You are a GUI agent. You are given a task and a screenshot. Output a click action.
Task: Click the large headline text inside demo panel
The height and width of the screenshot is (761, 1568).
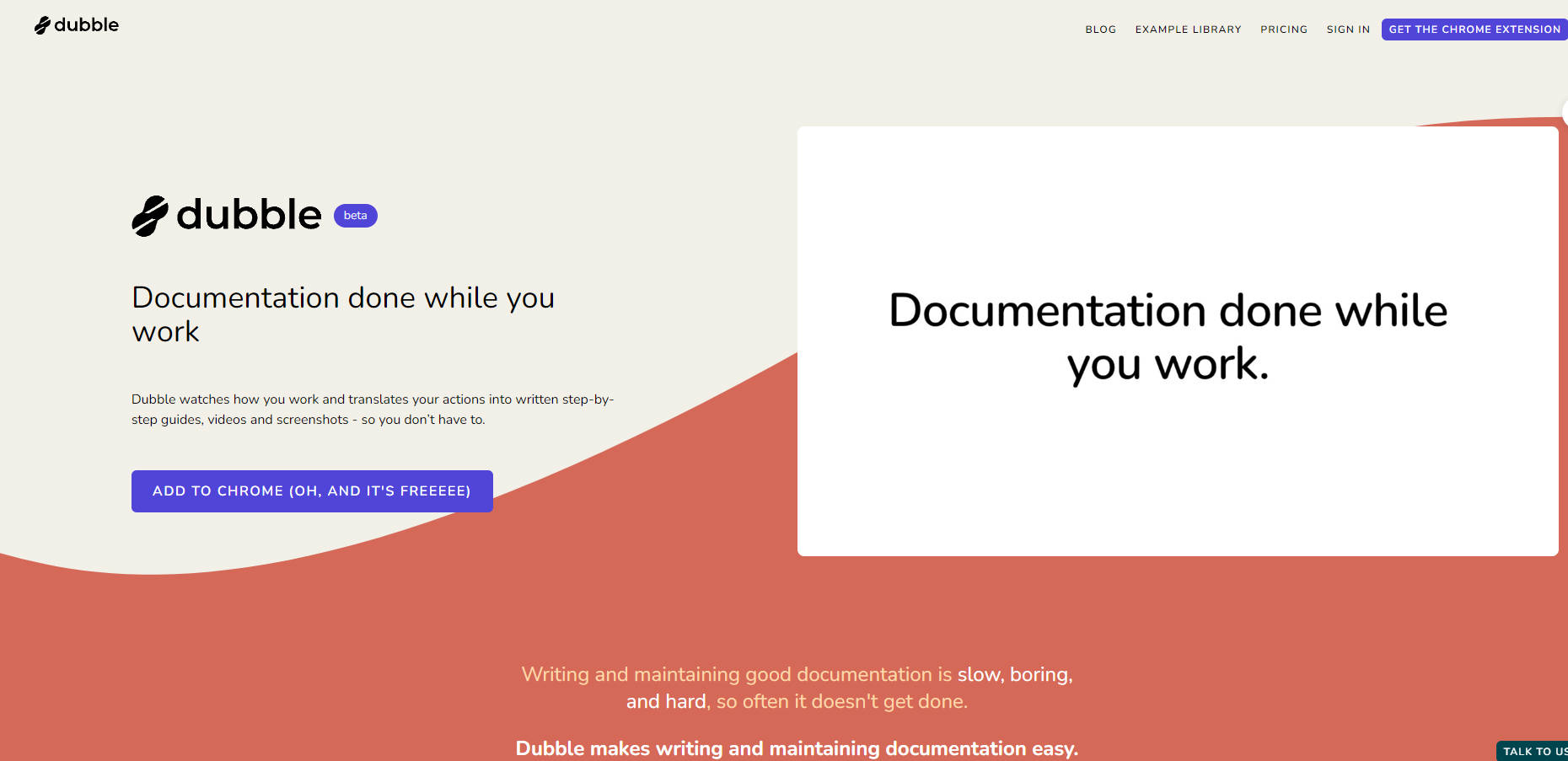pyautogui.click(x=1168, y=337)
